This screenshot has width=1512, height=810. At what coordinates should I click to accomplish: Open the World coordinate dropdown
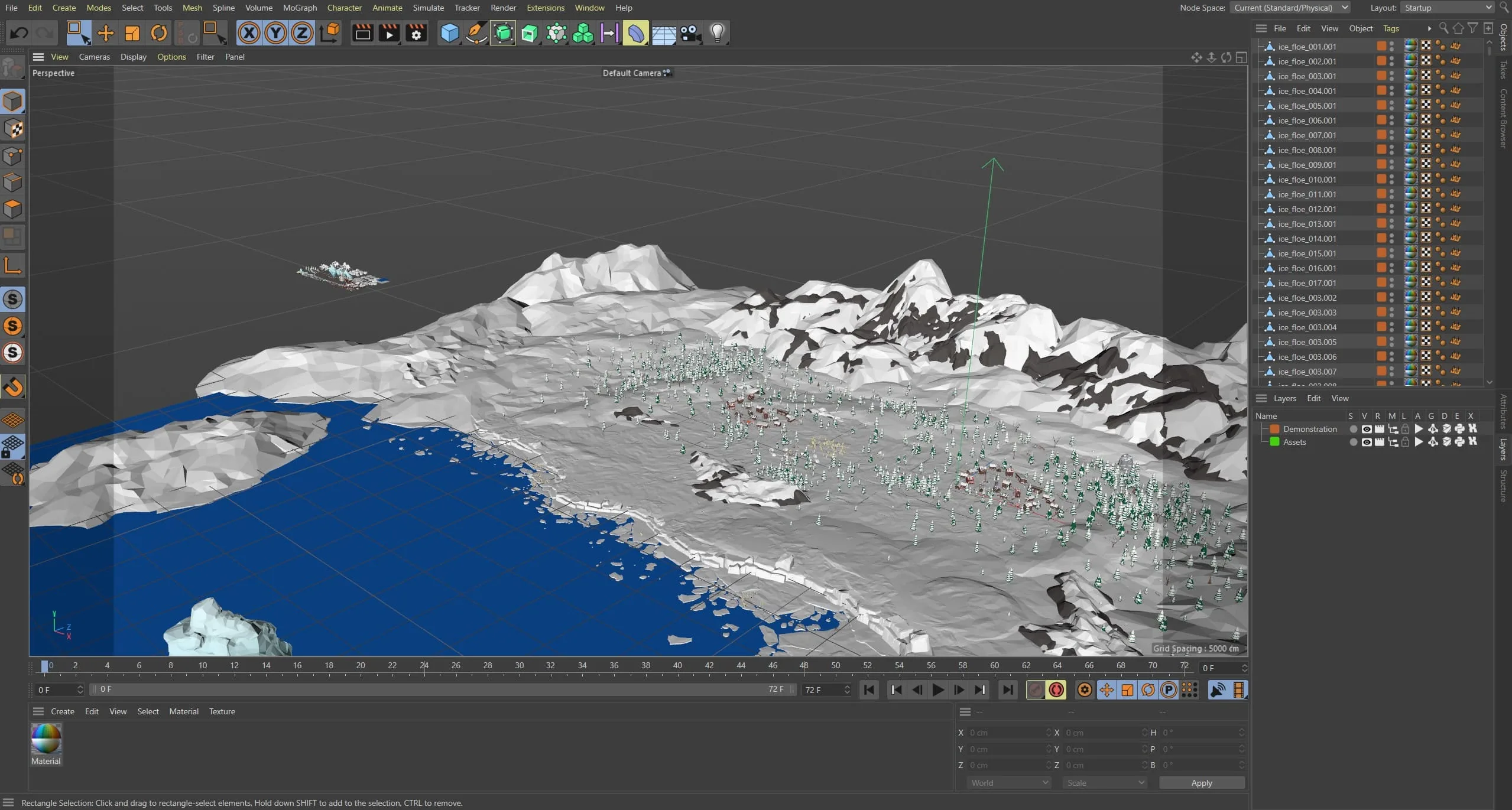(1009, 783)
